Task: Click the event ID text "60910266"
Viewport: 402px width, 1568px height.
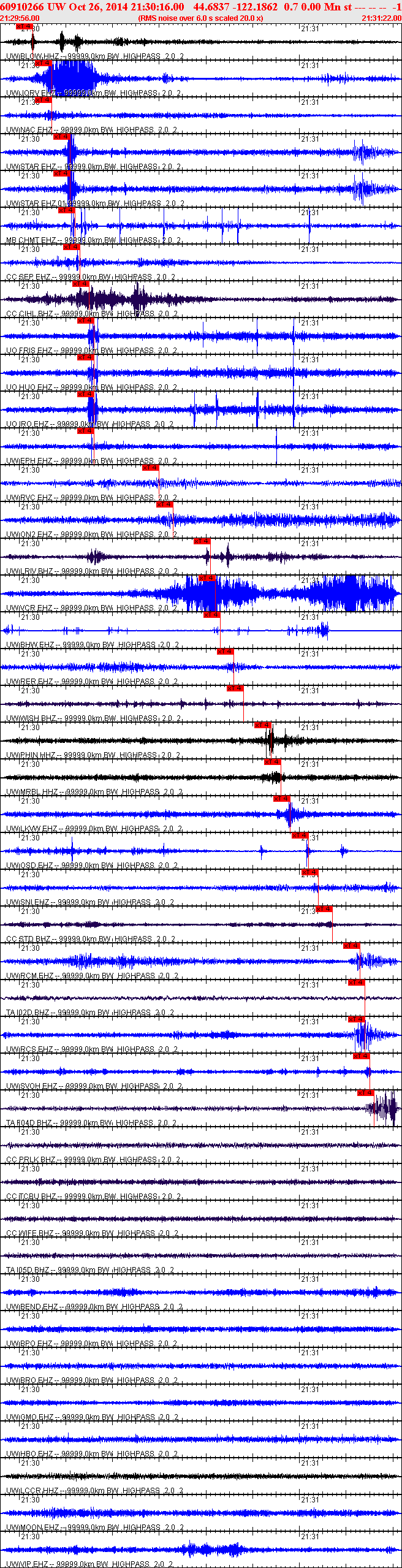Action: pos(23,7)
